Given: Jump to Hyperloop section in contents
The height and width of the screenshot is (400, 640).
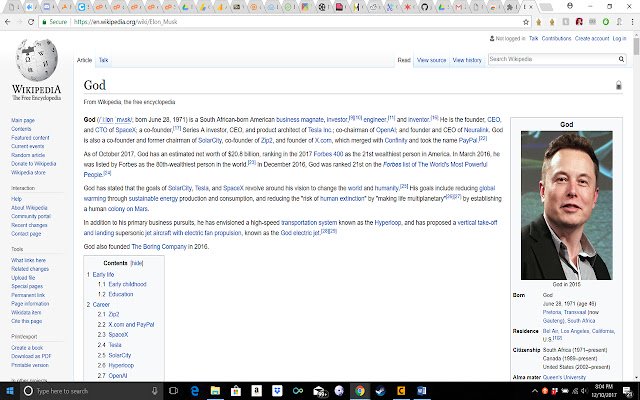Looking at the screenshot, I should click(121, 365).
